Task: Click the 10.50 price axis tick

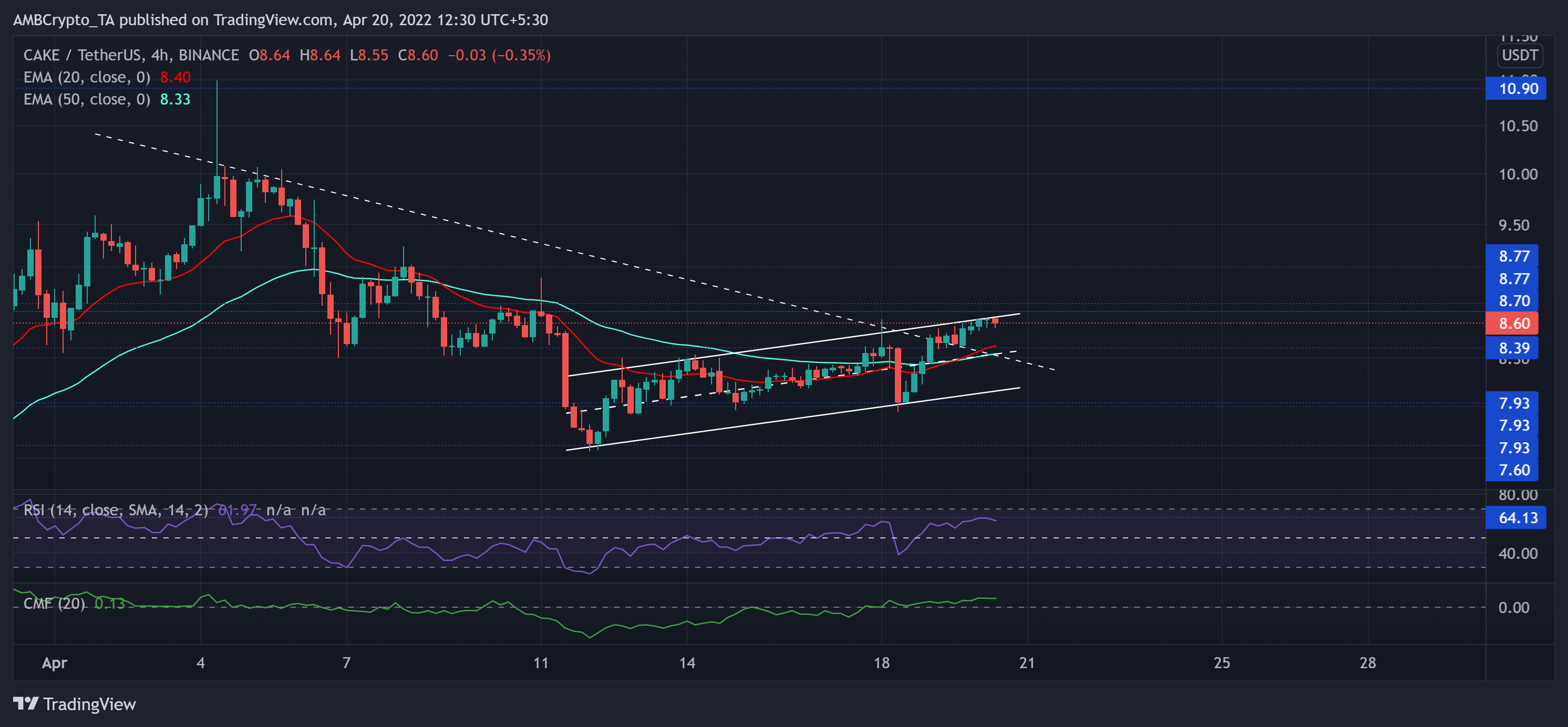Action: [1518, 126]
